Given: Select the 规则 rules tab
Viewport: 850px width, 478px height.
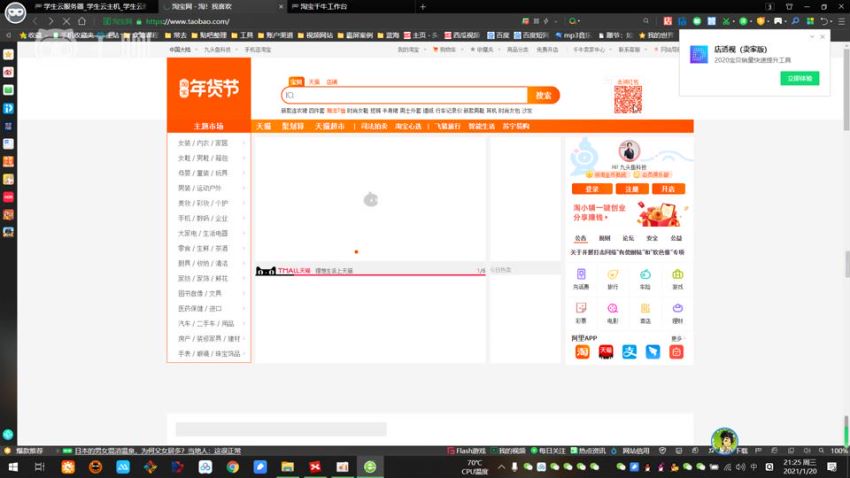Looking at the screenshot, I should pos(604,238).
